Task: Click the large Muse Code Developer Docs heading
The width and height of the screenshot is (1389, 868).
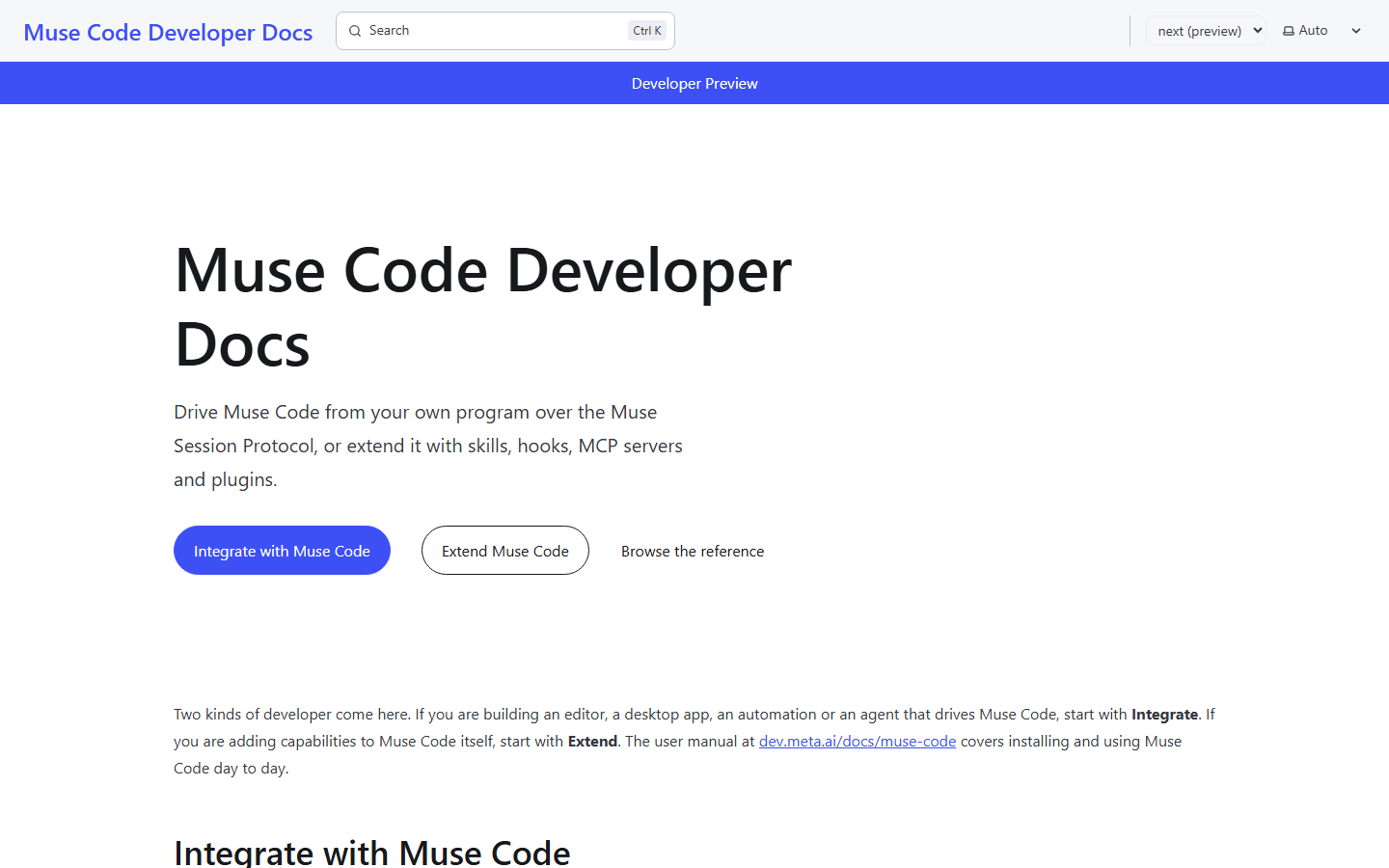Action: tap(483, 307)
